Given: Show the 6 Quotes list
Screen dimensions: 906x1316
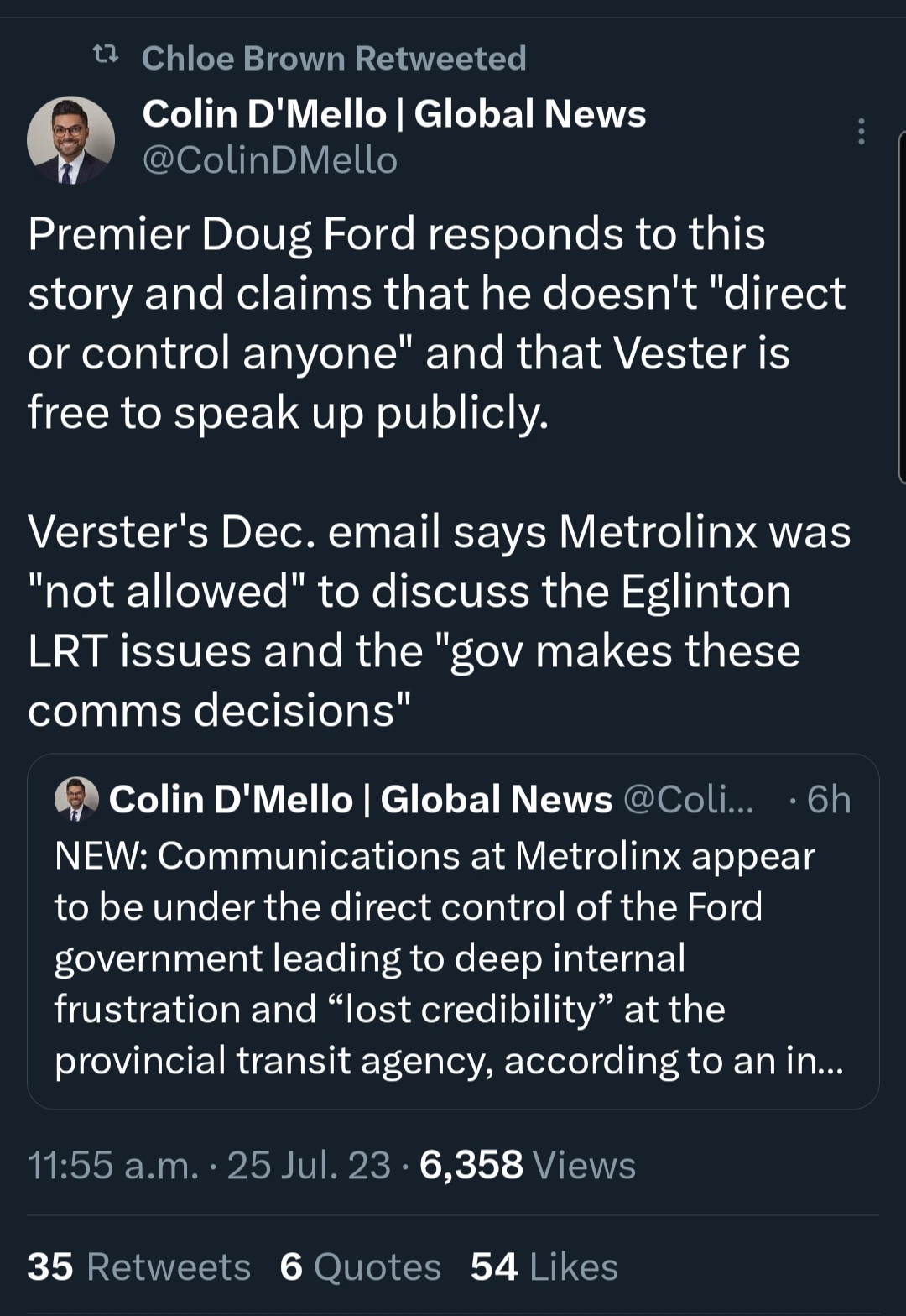Looking at the screenshot, I should click(360, 1266).
